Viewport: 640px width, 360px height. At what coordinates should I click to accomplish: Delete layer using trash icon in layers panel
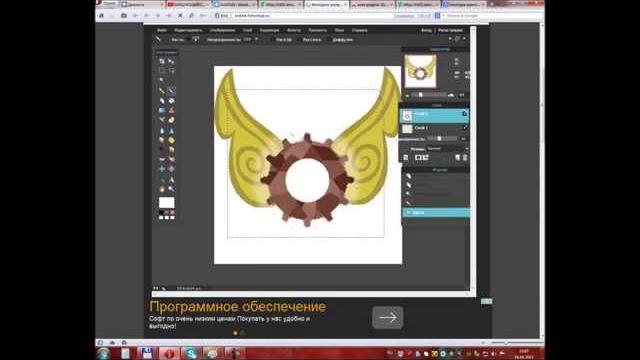[465, 158]
